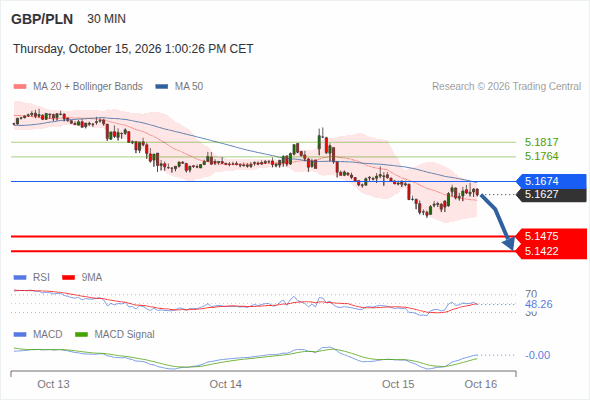Click the RSI blue legend swatch

[20, 278]
